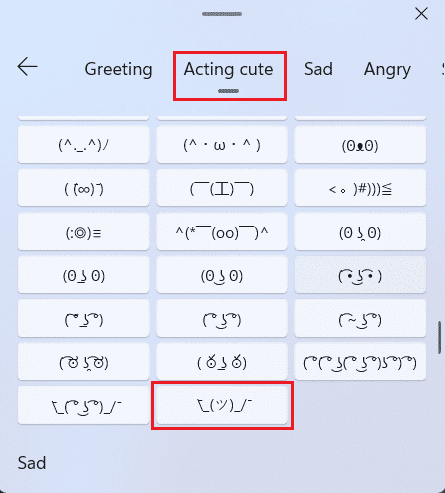This screenshot has width=445, height=493.
Task: Choose the fish kaomoji <。)#)))≦
Action: (x=360, y=188)
